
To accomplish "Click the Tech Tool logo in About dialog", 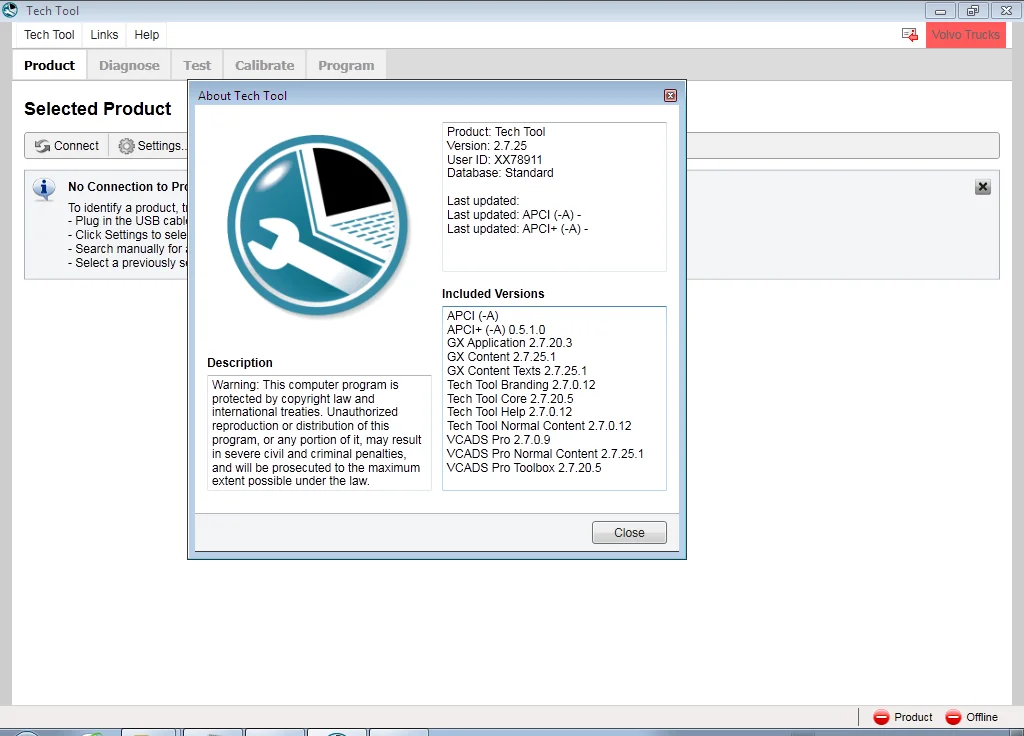I will pos(318,225).
